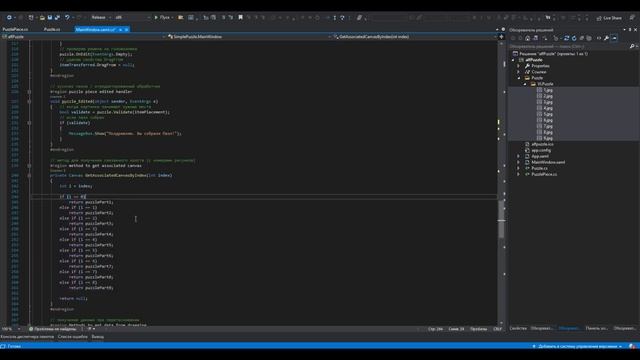Open the Вывод output tab
Viewport: 640px width, 360px height.
[98, 337]
